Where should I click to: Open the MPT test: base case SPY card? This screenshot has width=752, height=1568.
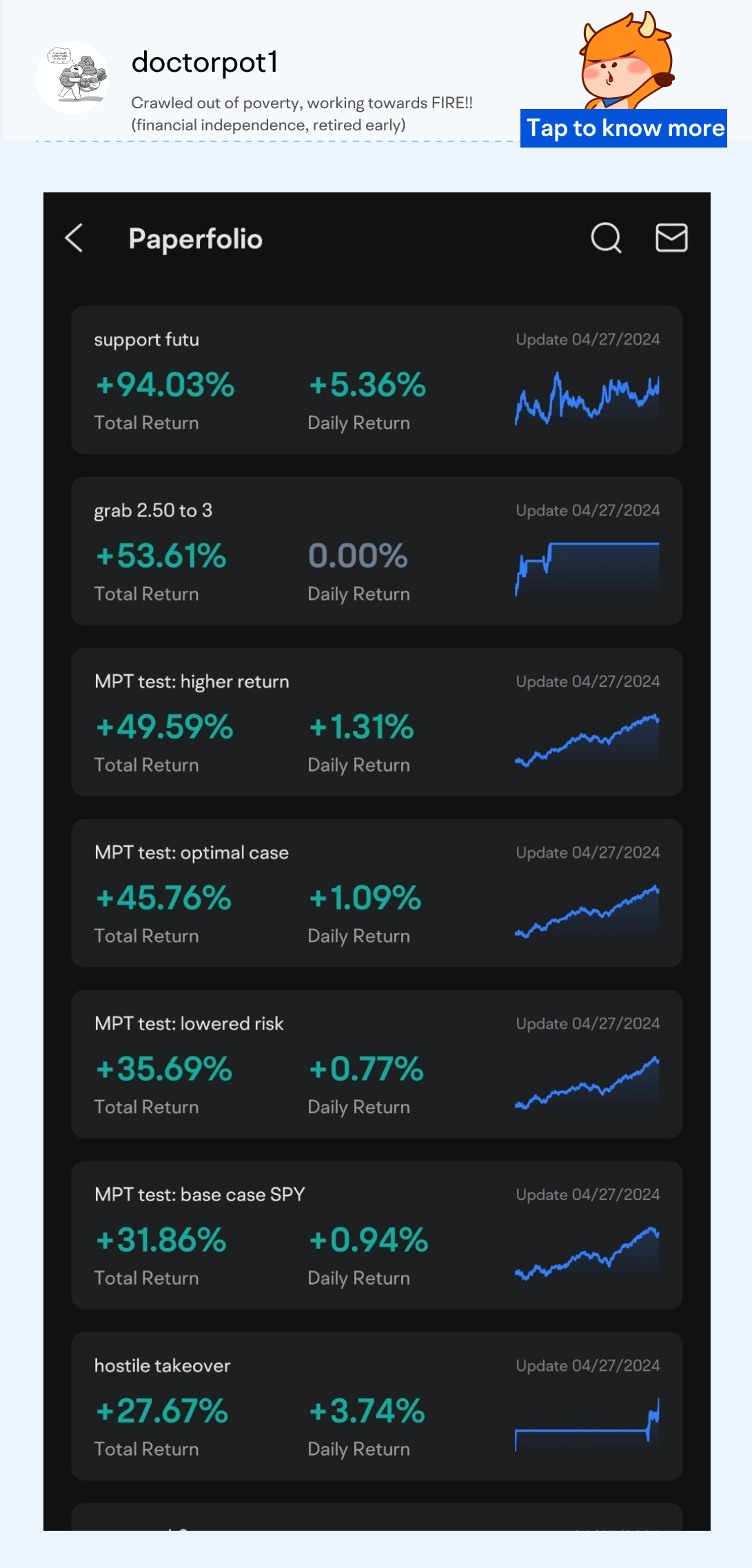point(376,1234)
